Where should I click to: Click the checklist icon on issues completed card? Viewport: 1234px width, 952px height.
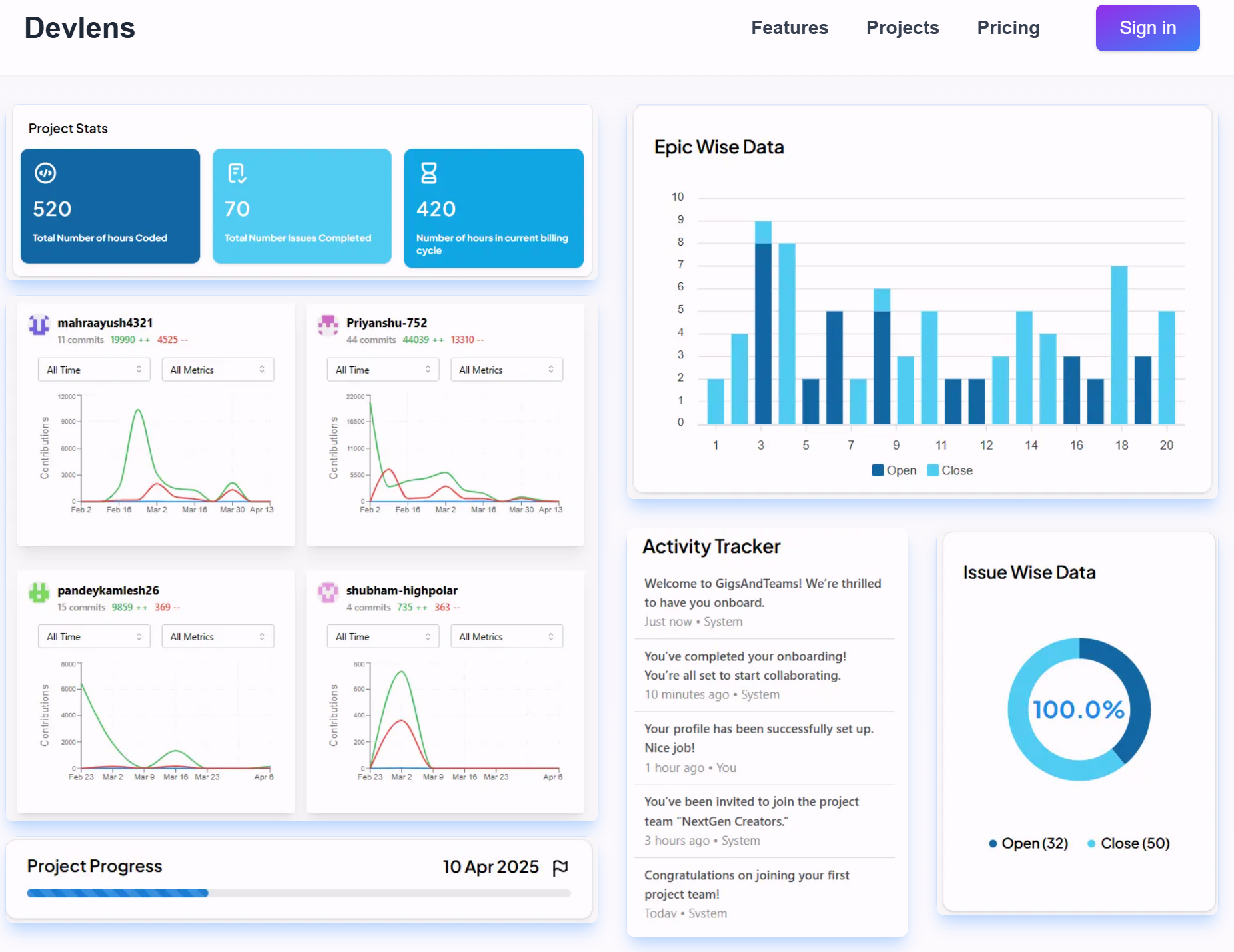237,173
